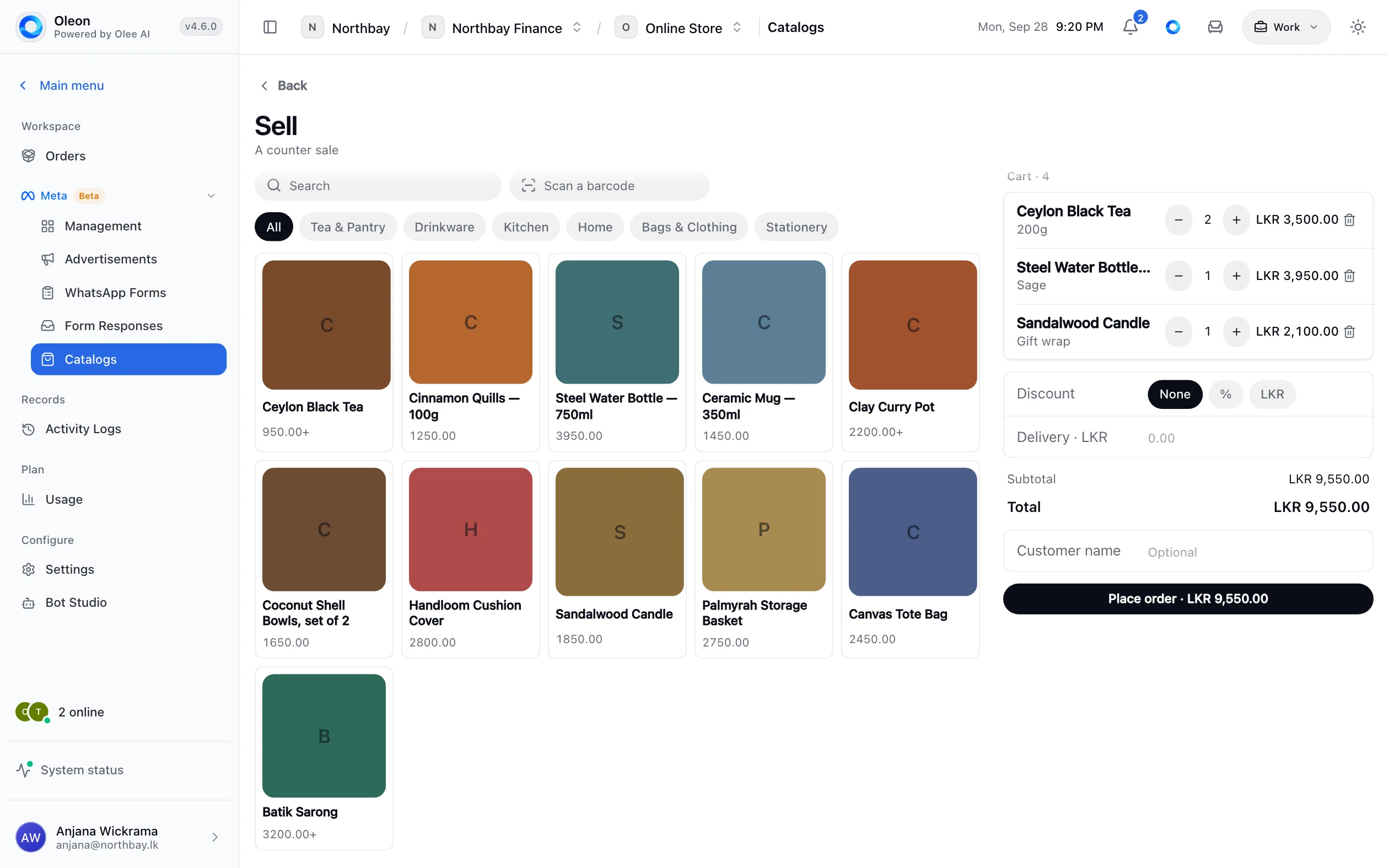Open the notifications bell
This screenshot has height=868, width=1389.
pyautogui.click(x=1130, y=27)
